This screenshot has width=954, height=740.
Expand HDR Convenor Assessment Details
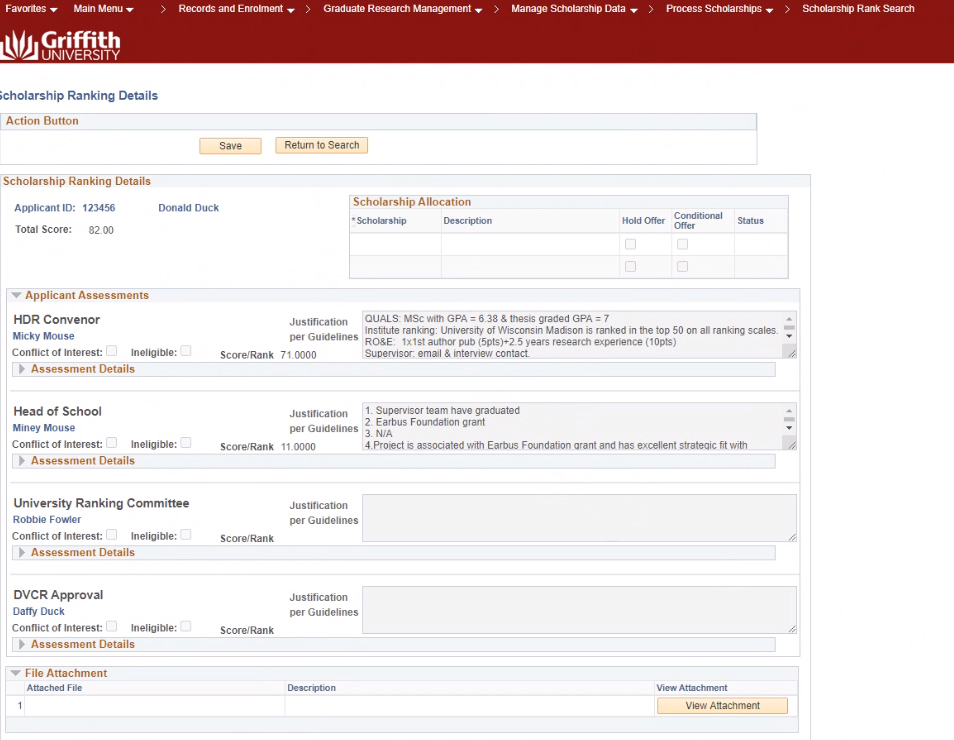tap(22, 369)
